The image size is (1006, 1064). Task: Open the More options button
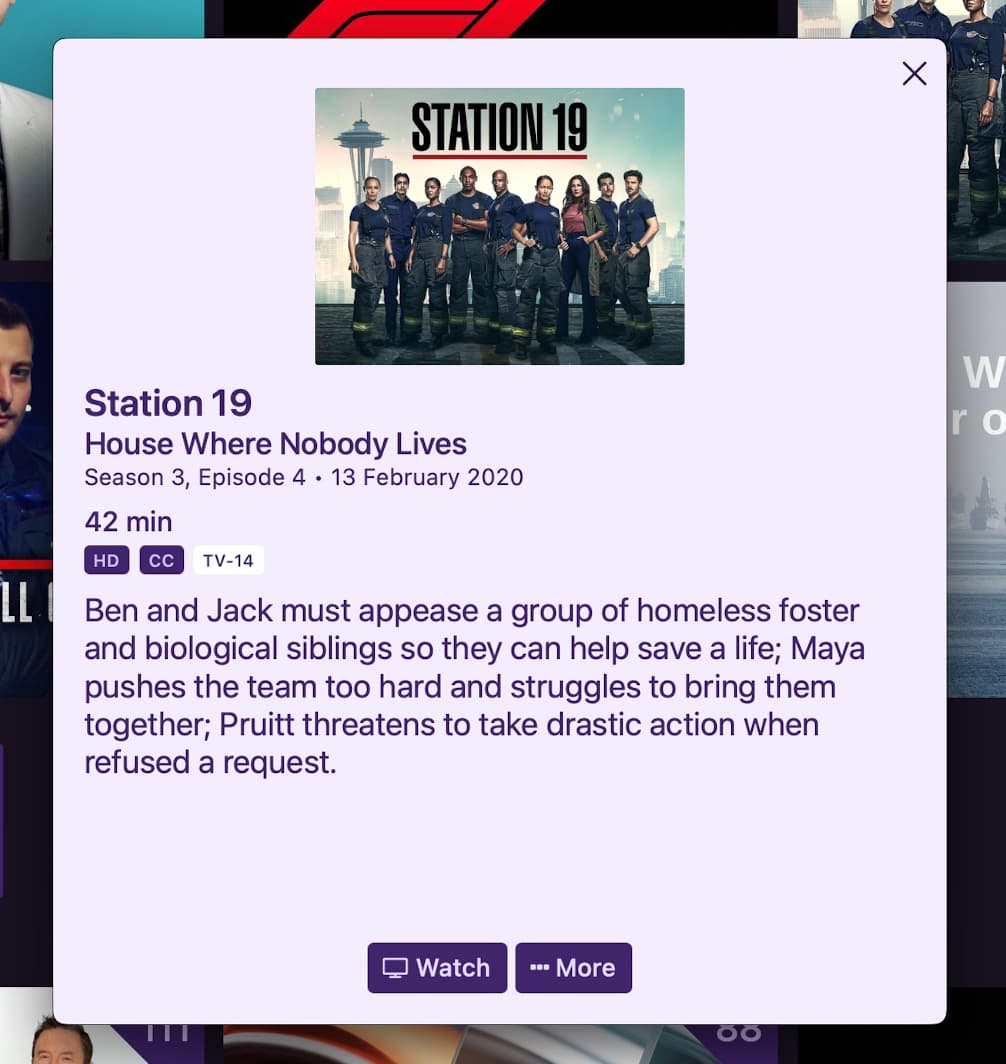click(x=573, y=968)
